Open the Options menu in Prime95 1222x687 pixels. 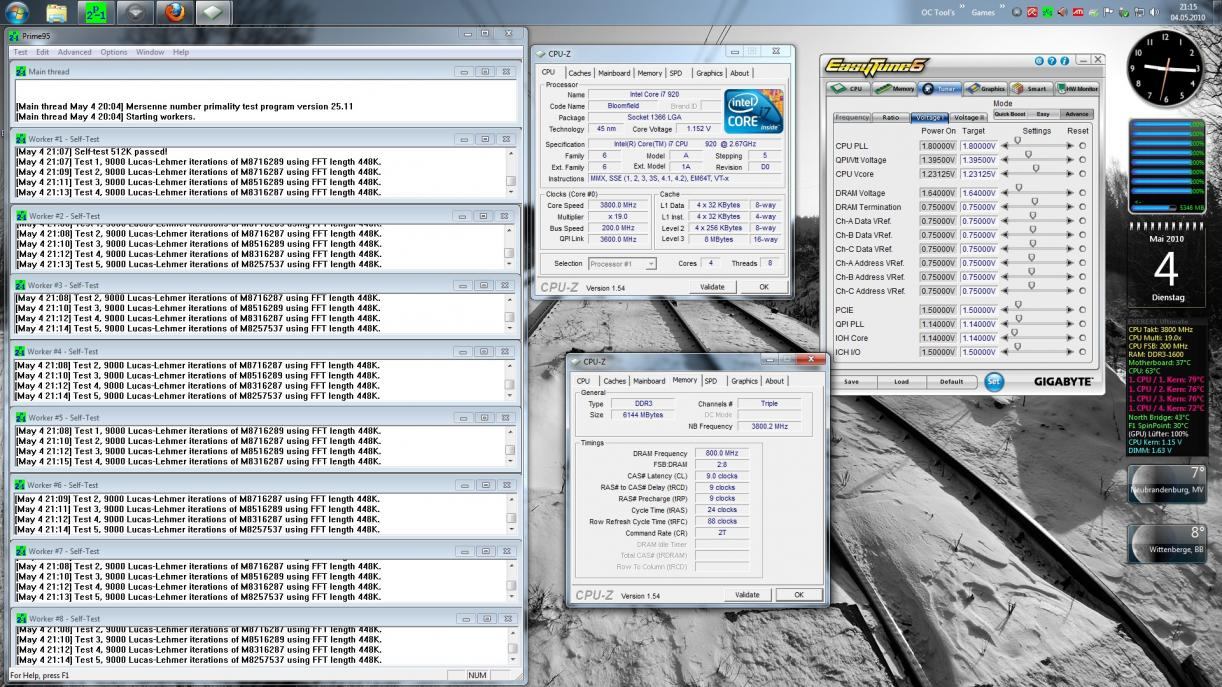(114, 52)
